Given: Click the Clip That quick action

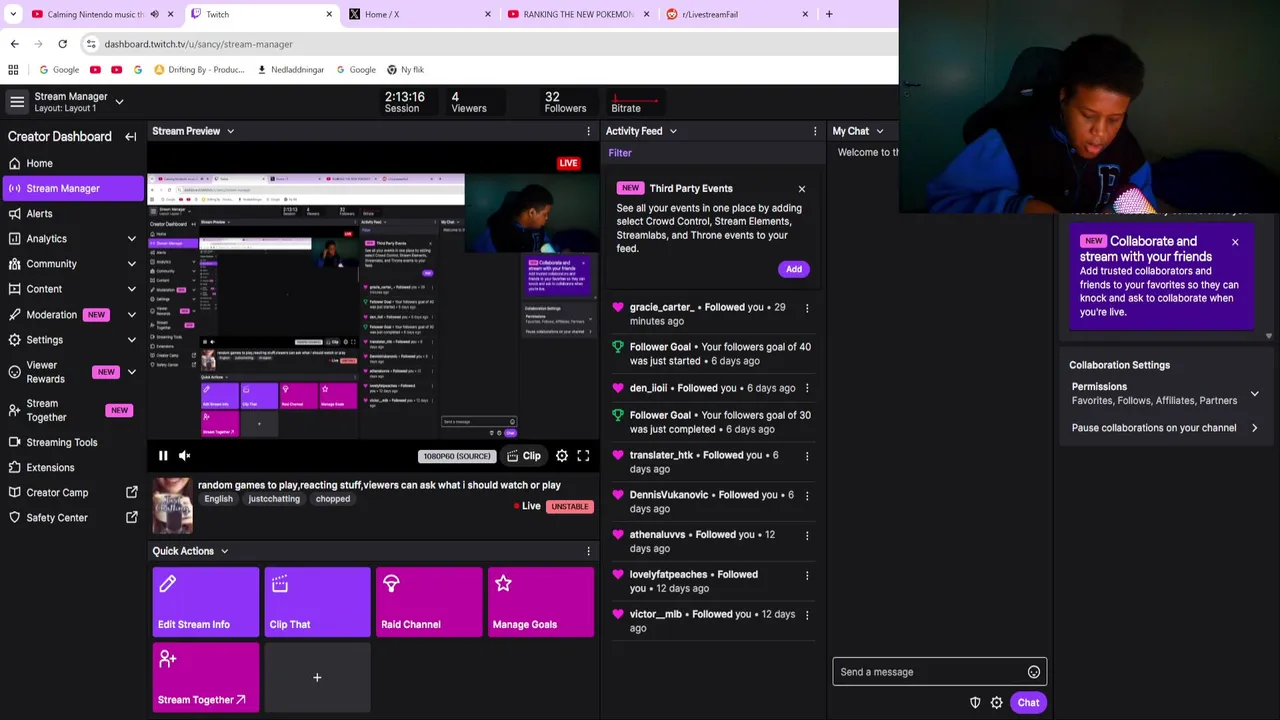Looking at the screenshot, I should tap(317, 602).
